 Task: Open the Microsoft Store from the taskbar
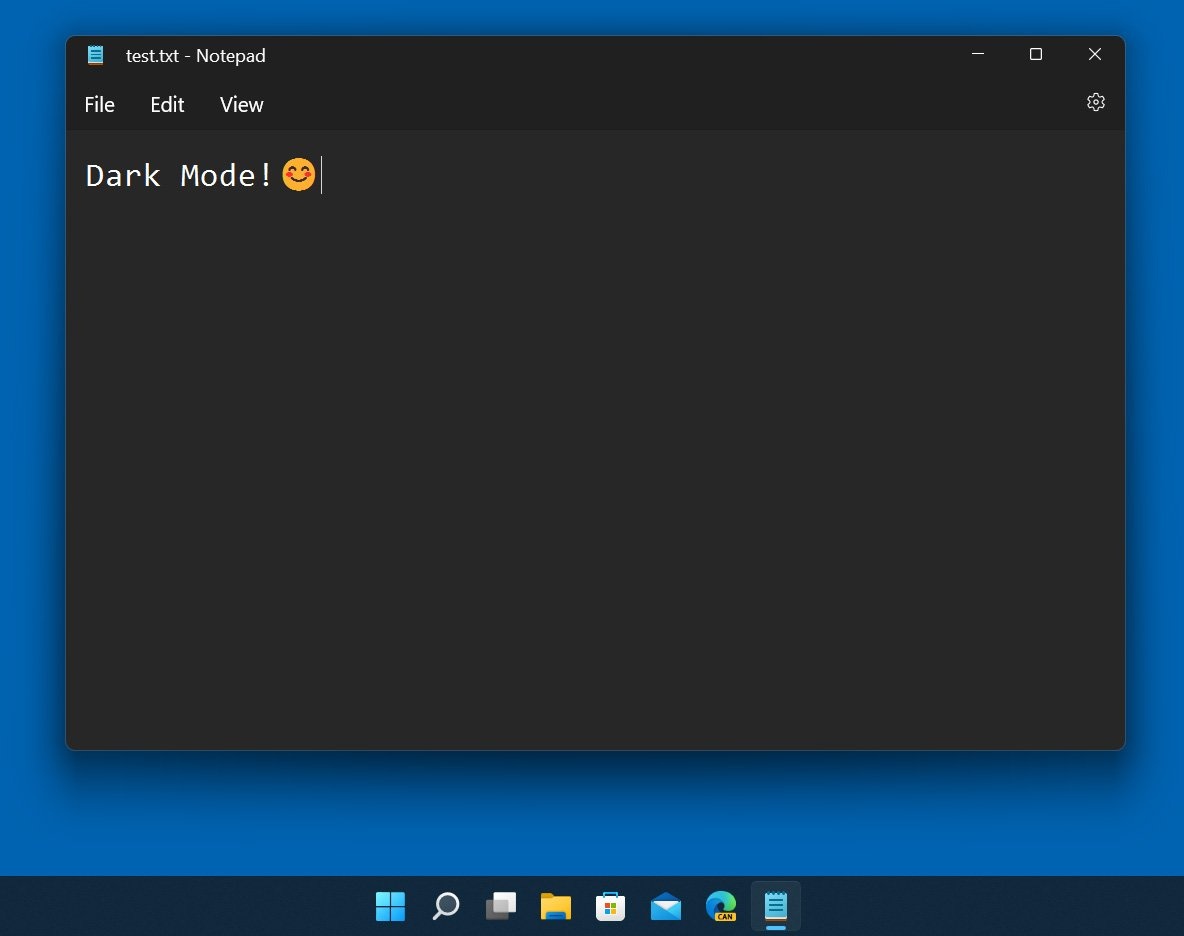(611, 906)
